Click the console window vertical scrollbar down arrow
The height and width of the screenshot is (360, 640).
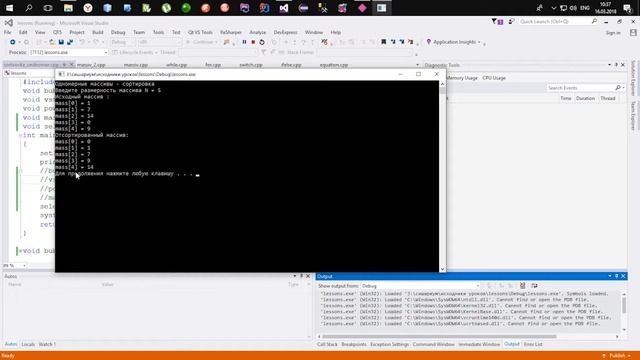[x=442, y=269]
